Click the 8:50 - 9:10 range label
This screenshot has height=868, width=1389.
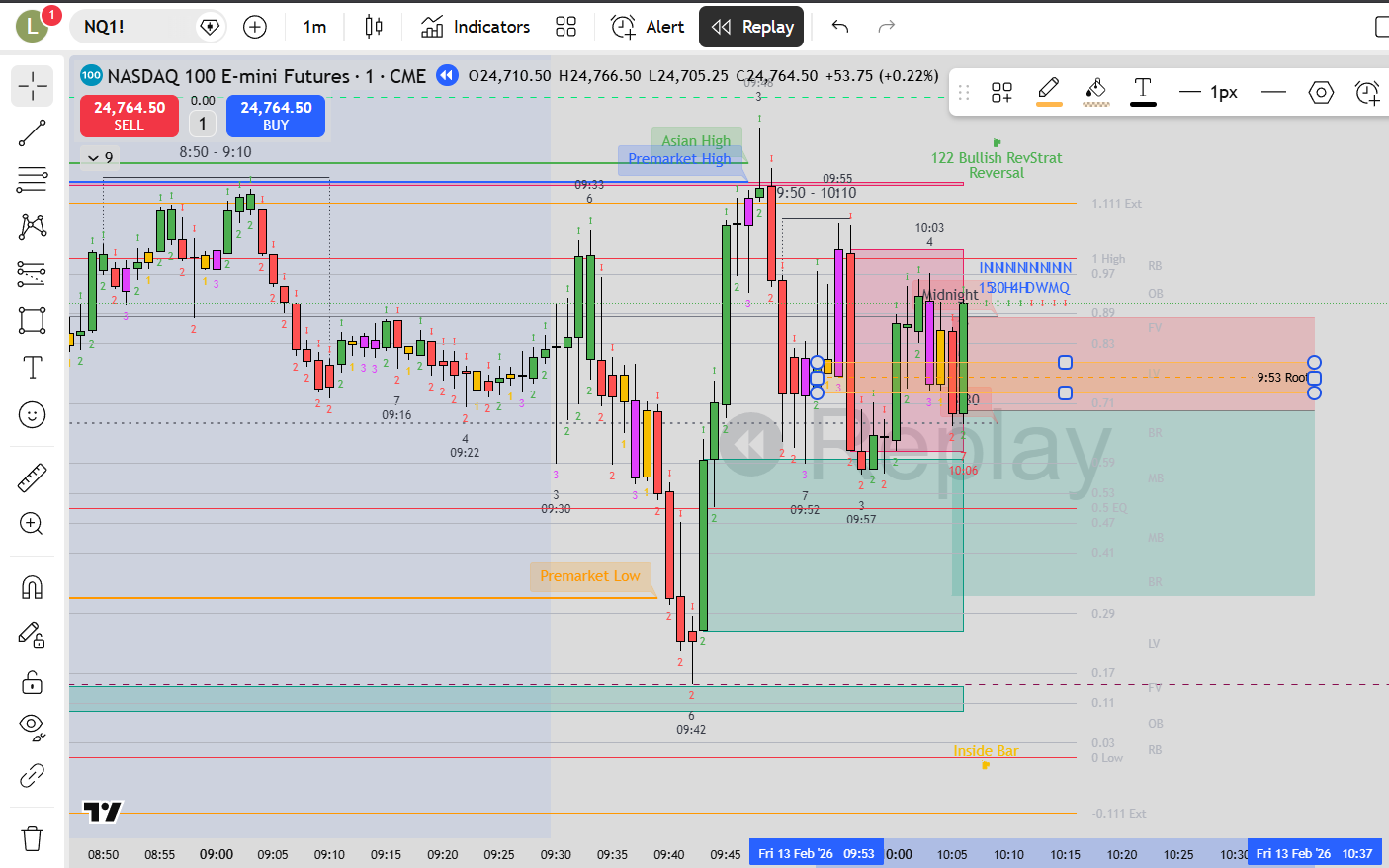216,152
